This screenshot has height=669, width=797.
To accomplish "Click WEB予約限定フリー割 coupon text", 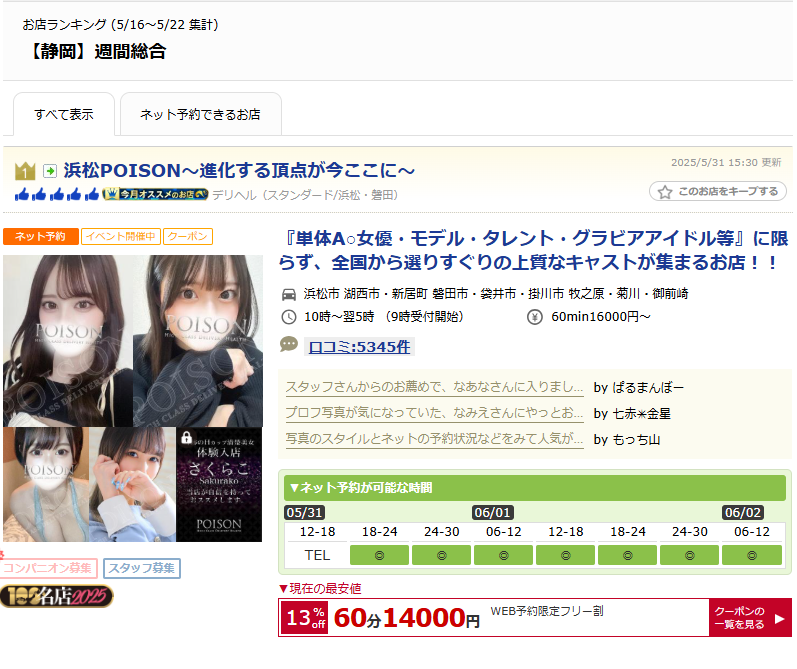I will coord(547,611).
